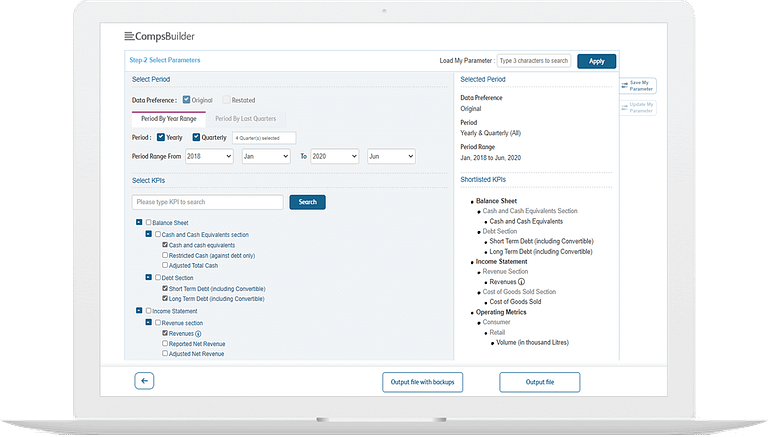Uncheck the Quarterly period checkbox

point(196,137)
